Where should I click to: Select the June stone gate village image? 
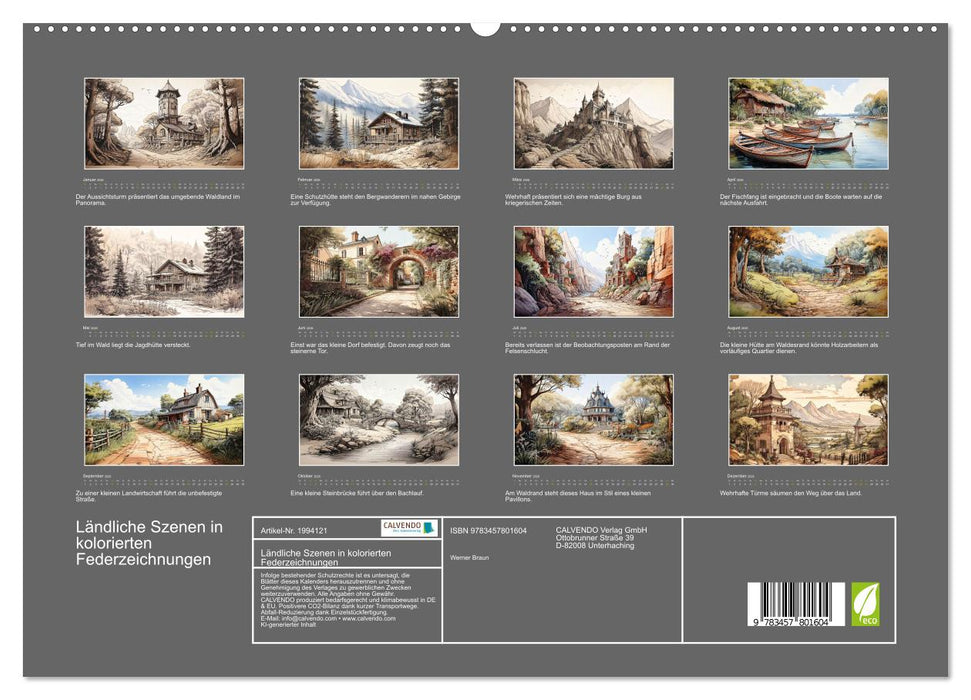click(379, 271)
